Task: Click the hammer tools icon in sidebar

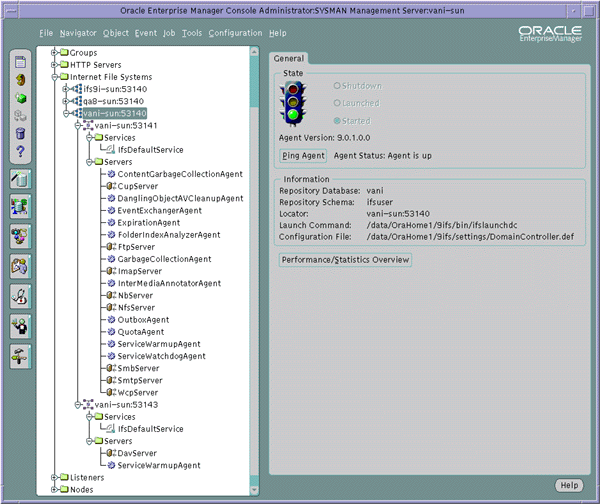Action: pyautogui.click(x=20, y=356)
